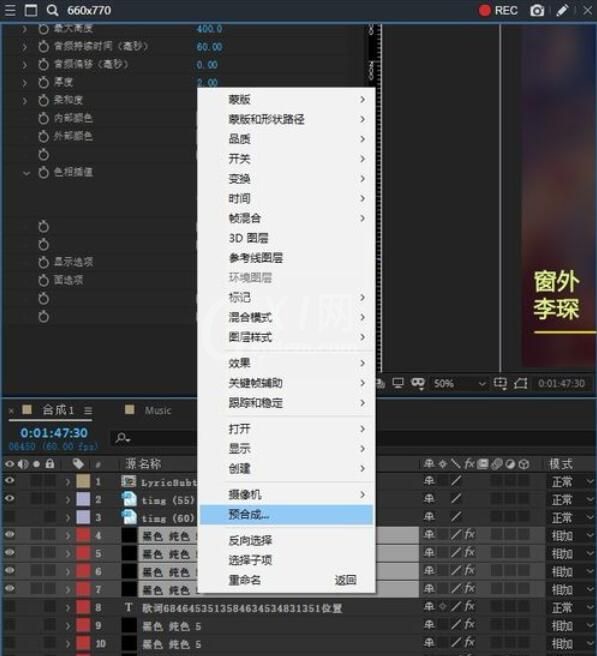Show layer 3 timg (60) via eye box

(x=9, y=517)
